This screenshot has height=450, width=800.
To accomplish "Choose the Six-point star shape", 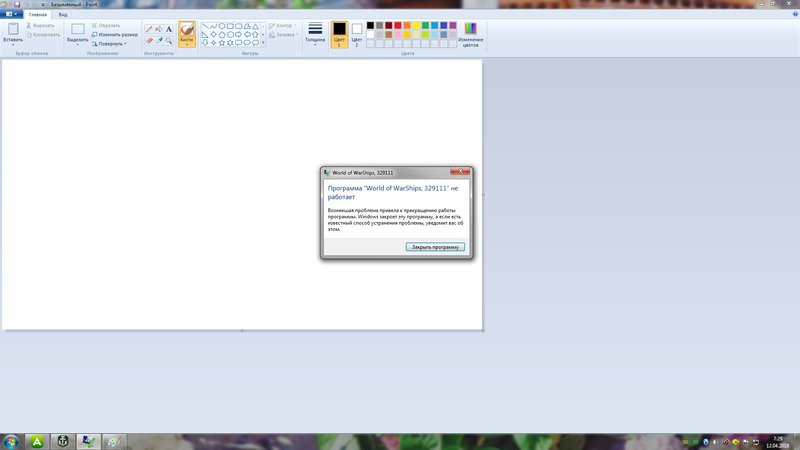I will (x=230, y=43).
